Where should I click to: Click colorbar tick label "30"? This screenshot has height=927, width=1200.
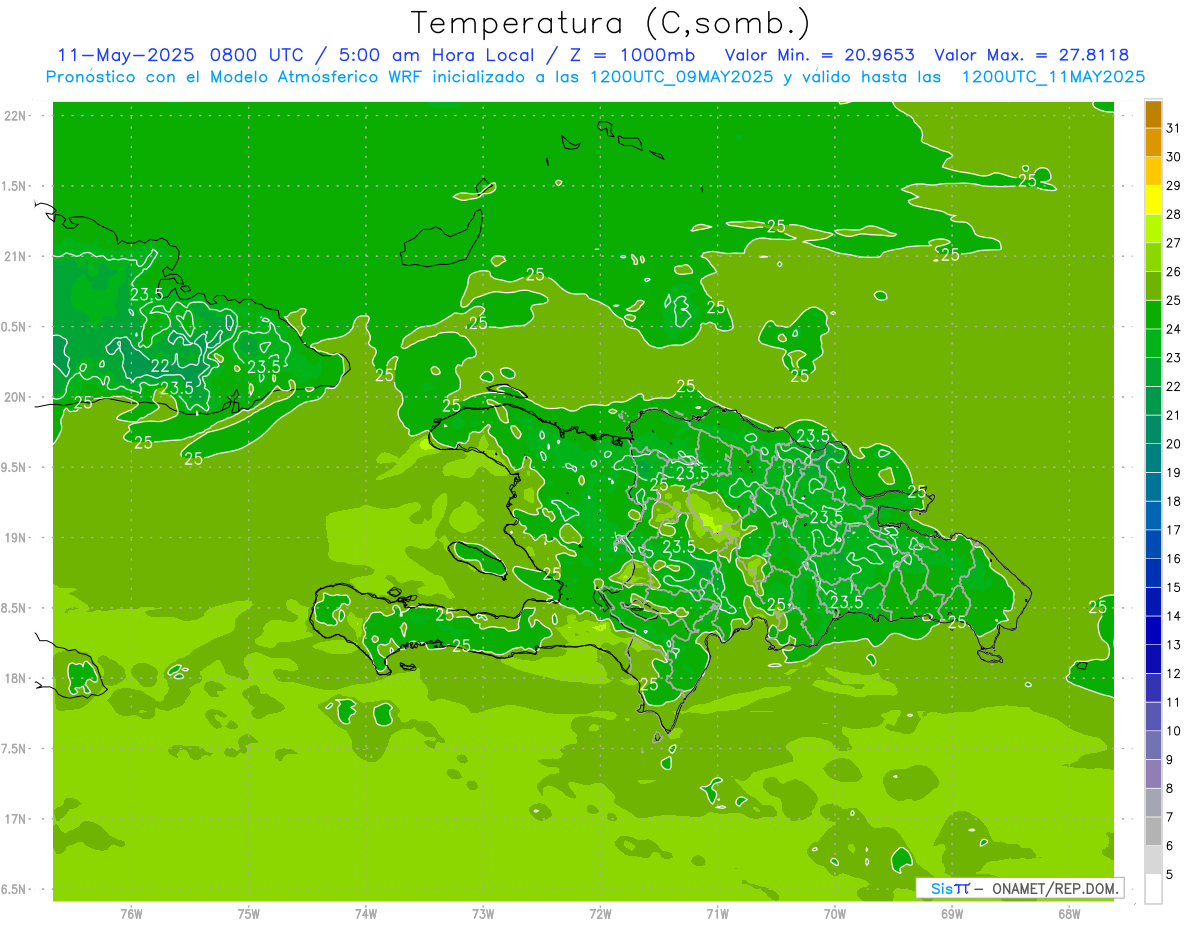tap(1173, 157)
